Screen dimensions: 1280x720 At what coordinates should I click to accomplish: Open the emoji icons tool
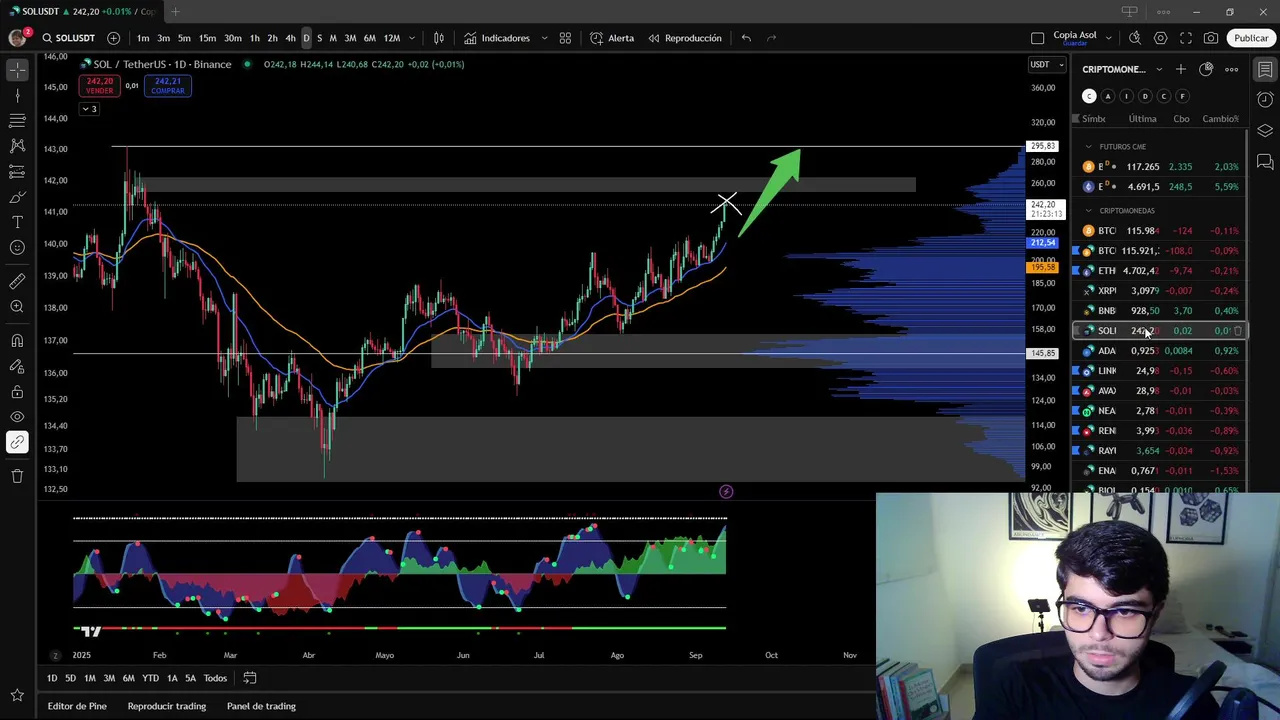click(x=17, y=248)
